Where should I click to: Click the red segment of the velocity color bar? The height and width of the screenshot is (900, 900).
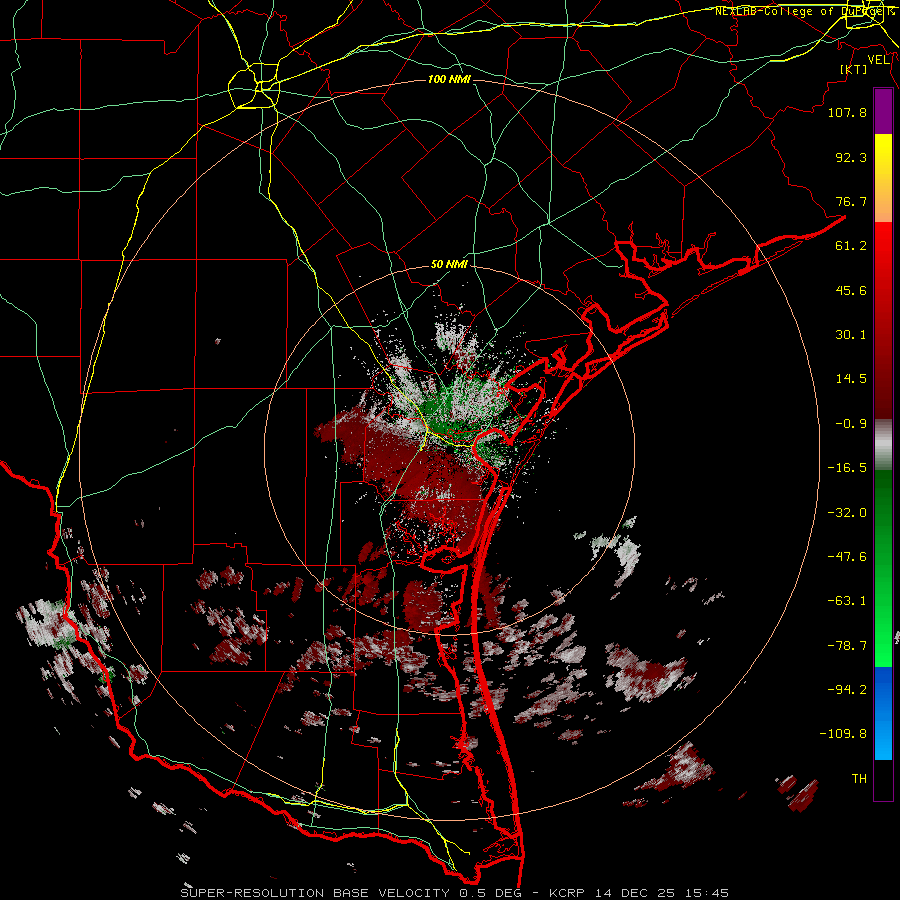click(883, 320)
